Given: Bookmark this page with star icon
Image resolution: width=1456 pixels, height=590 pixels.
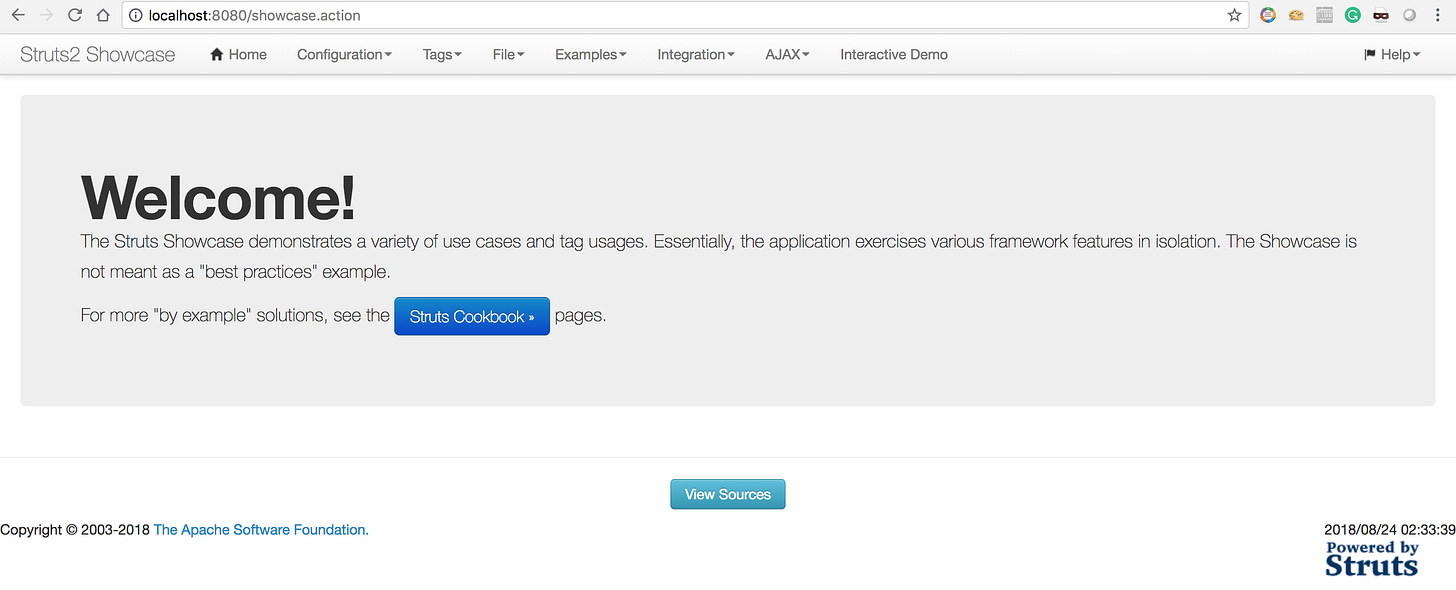Looking at the screenshot, I should 1235,15.
